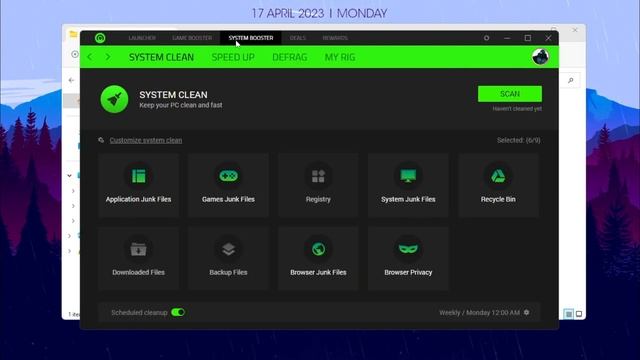Click the Haven't cleaned yet status text
The height and width of the screenshot is (360, 640).
(517, 109)
